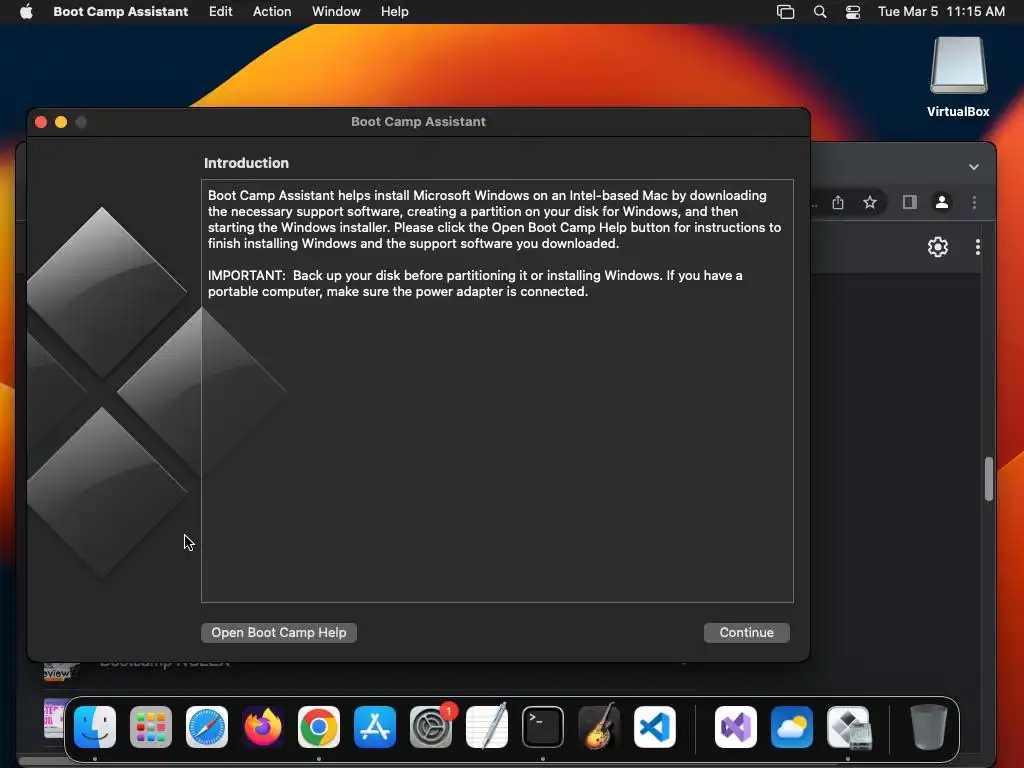Open the Boot Camp Assistant app menu

[121, 12]
